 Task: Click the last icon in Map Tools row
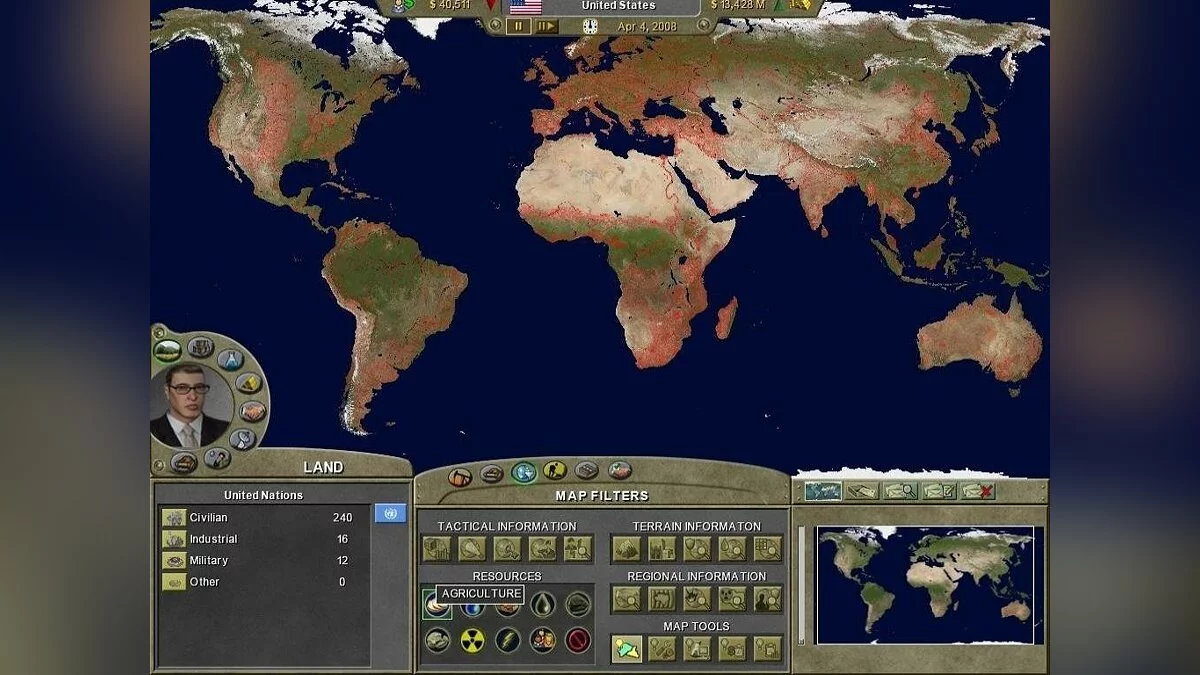[x=767, y=648]
